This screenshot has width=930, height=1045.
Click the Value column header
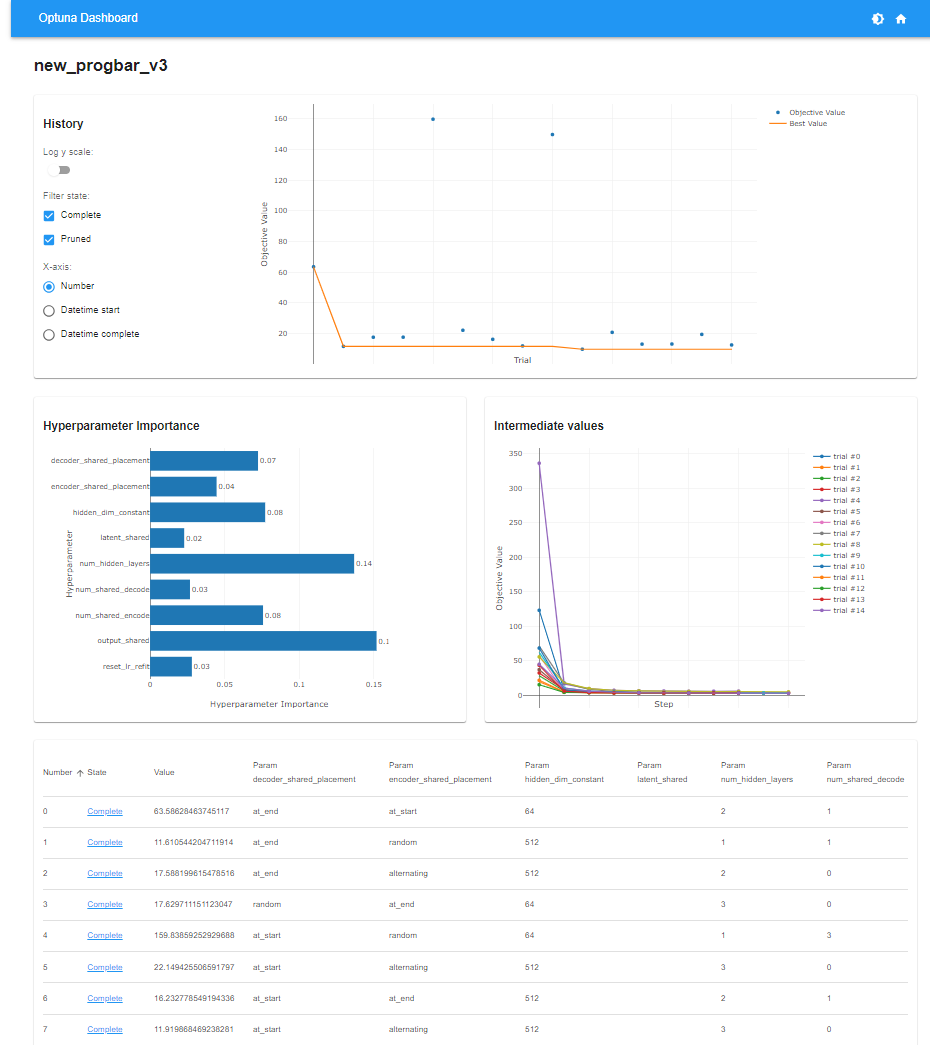tap(164, 772)
